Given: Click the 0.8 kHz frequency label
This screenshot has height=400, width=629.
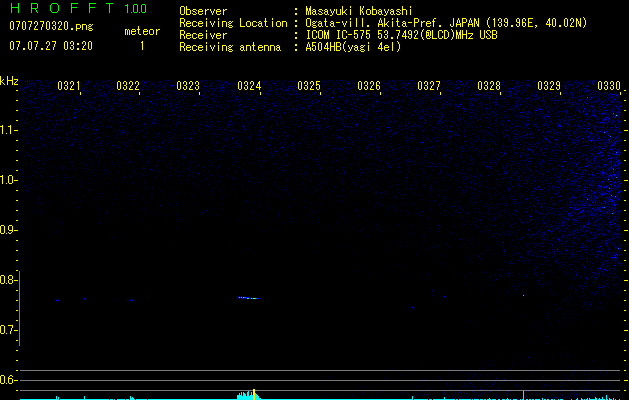Looking at the screenshot, I should pyautogui.click(x=7, y=280).
